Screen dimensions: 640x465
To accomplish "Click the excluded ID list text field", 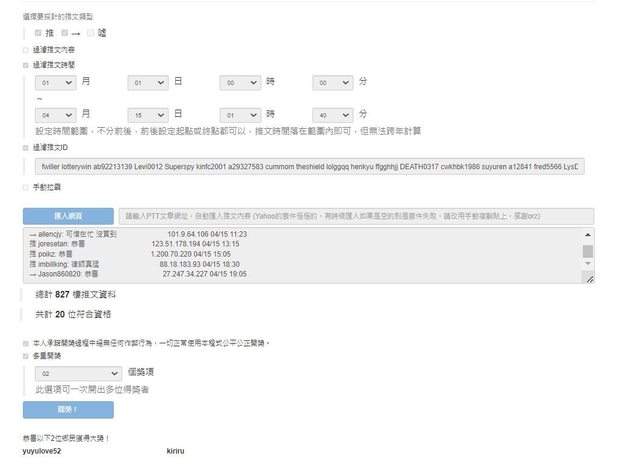I will point(309,166).
